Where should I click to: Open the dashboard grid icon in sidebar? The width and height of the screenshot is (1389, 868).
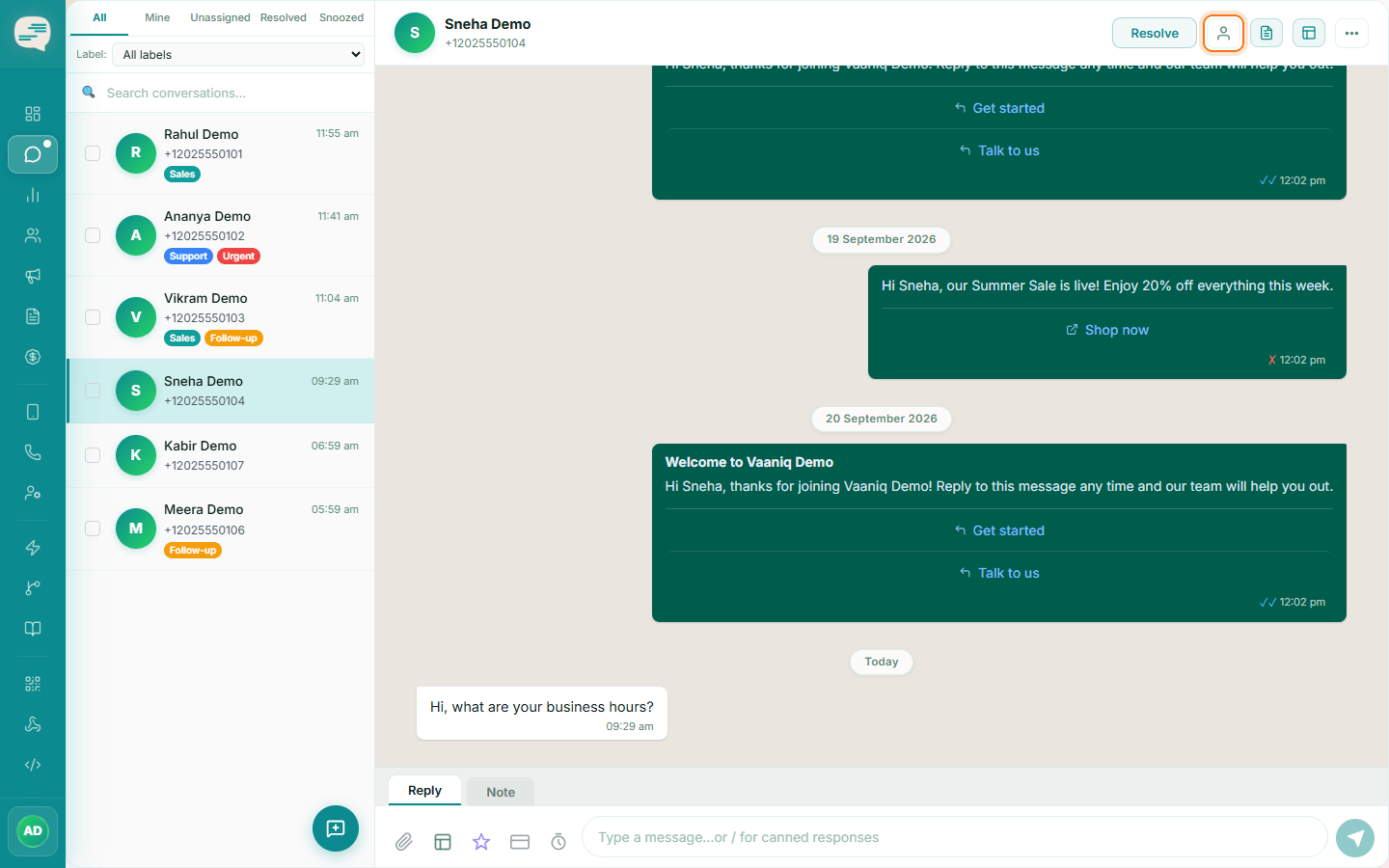pyautogui.click(x=33, y=114)
